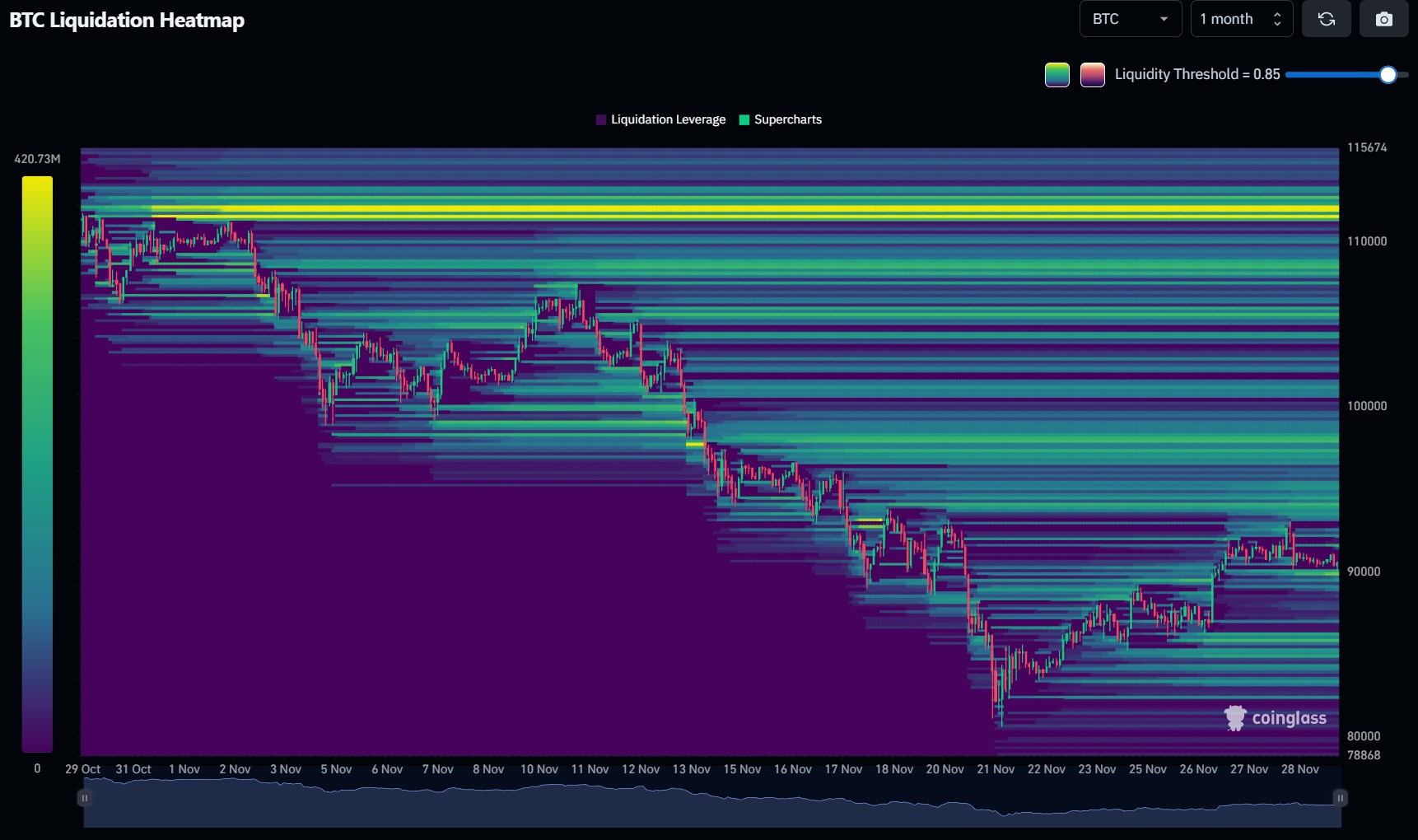1418x840 pixels.
Task: Toggle the Liquidation Leverage legend series
Action: (x=667, y=120)
